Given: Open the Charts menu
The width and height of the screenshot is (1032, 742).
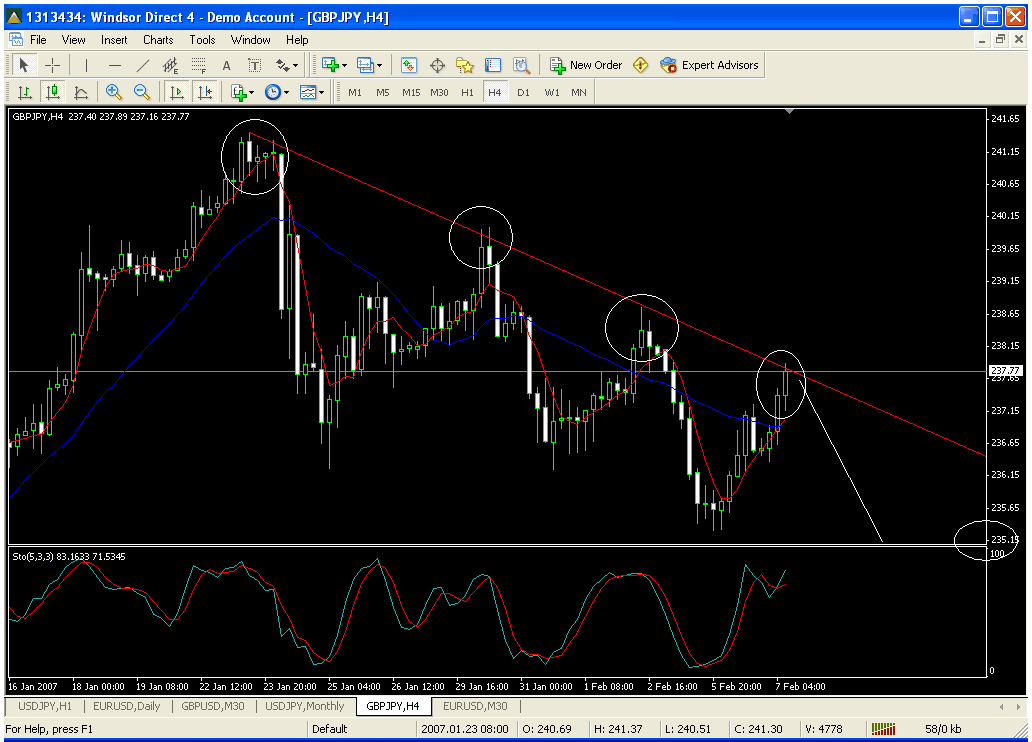Looking at the screenshot, I should (x=158, y=40).
